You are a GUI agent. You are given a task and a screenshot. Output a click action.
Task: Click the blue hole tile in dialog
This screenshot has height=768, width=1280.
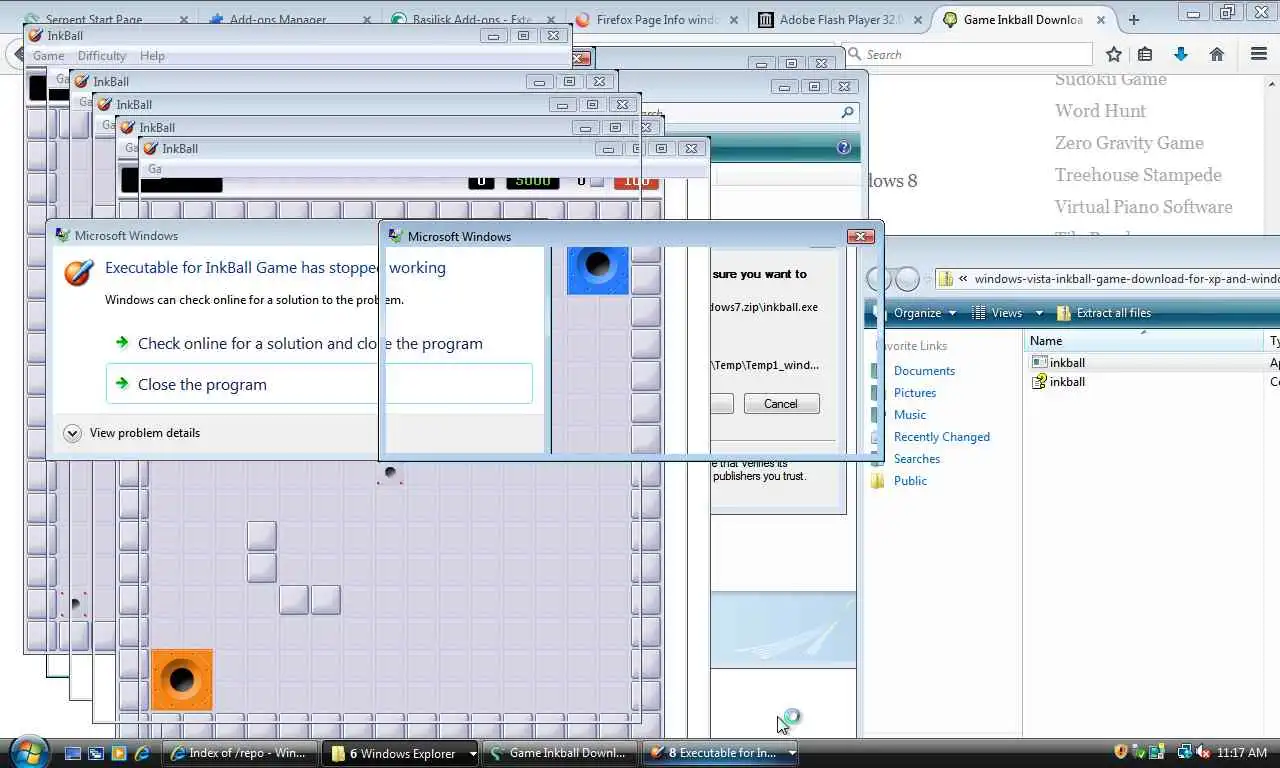pos(598,270)
